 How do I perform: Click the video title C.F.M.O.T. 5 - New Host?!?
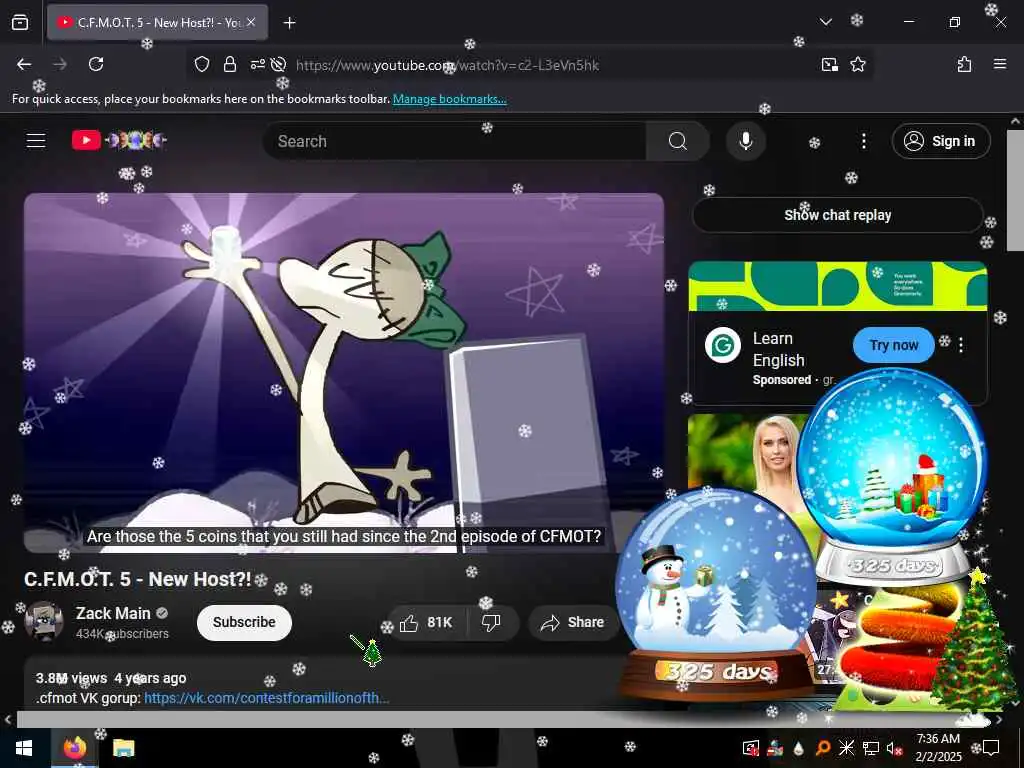tap(138, 579)
